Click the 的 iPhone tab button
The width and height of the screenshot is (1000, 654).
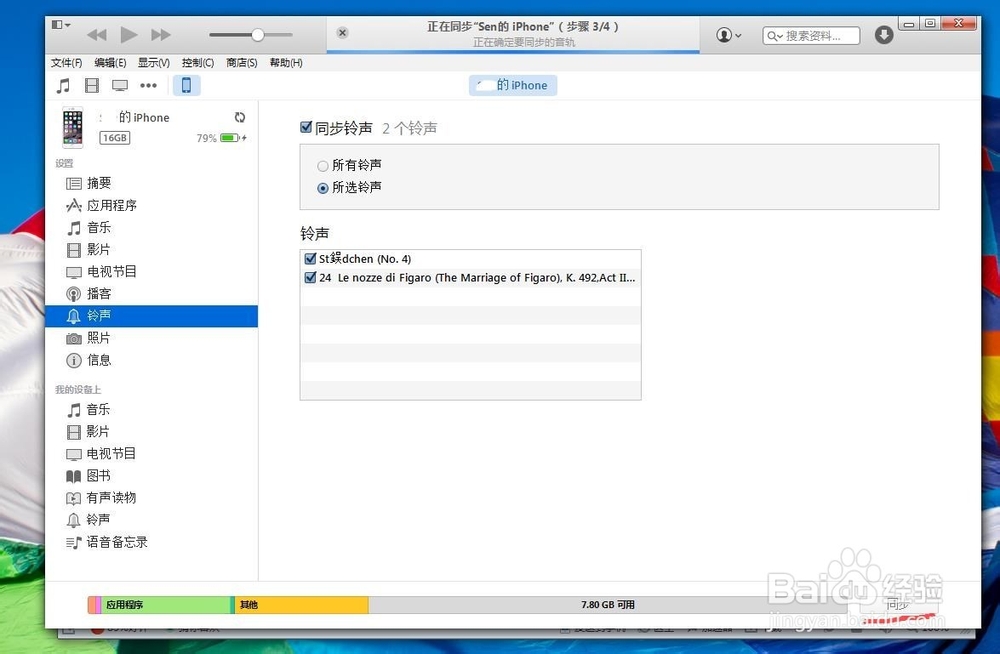coord(513,85)
